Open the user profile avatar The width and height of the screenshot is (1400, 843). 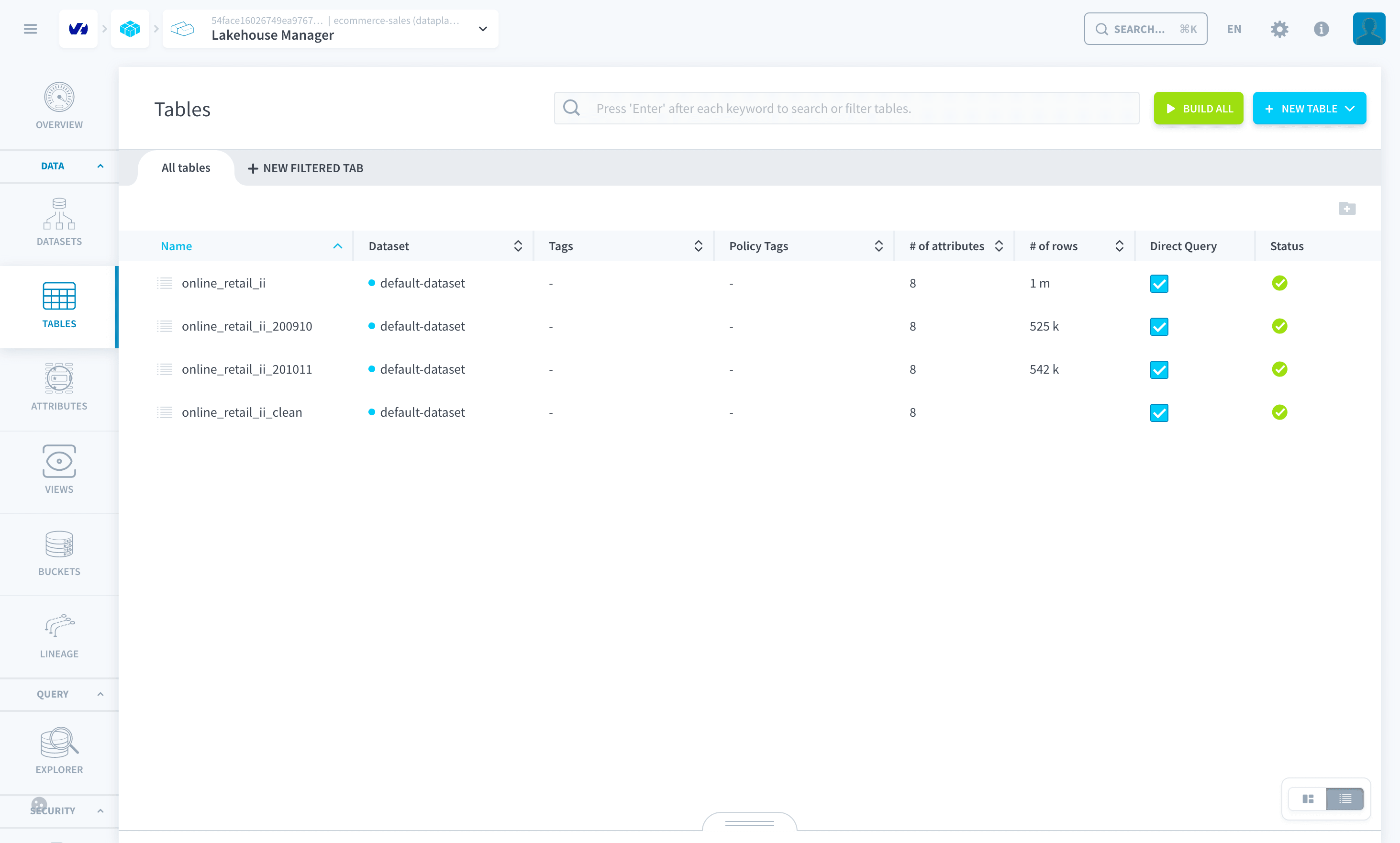pyautogui.click(x=1369, y=29)
